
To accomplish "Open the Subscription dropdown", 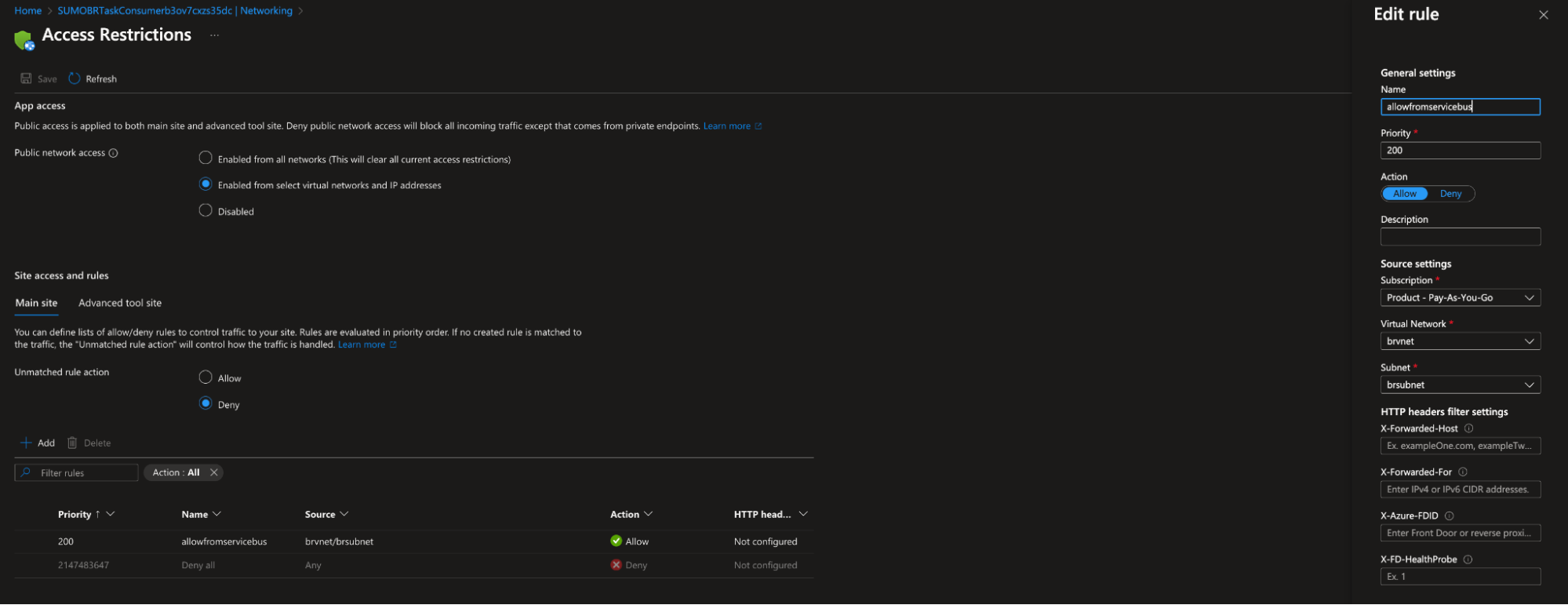I will pyautogui.click(x=1460, y=297).
